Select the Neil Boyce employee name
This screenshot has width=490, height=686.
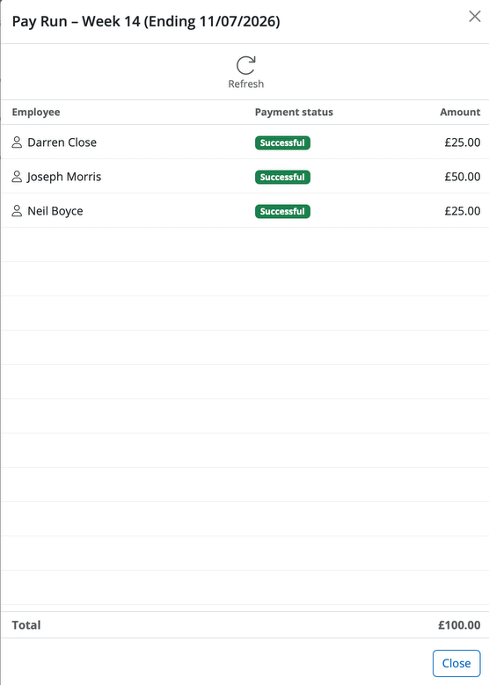point(55,211)
